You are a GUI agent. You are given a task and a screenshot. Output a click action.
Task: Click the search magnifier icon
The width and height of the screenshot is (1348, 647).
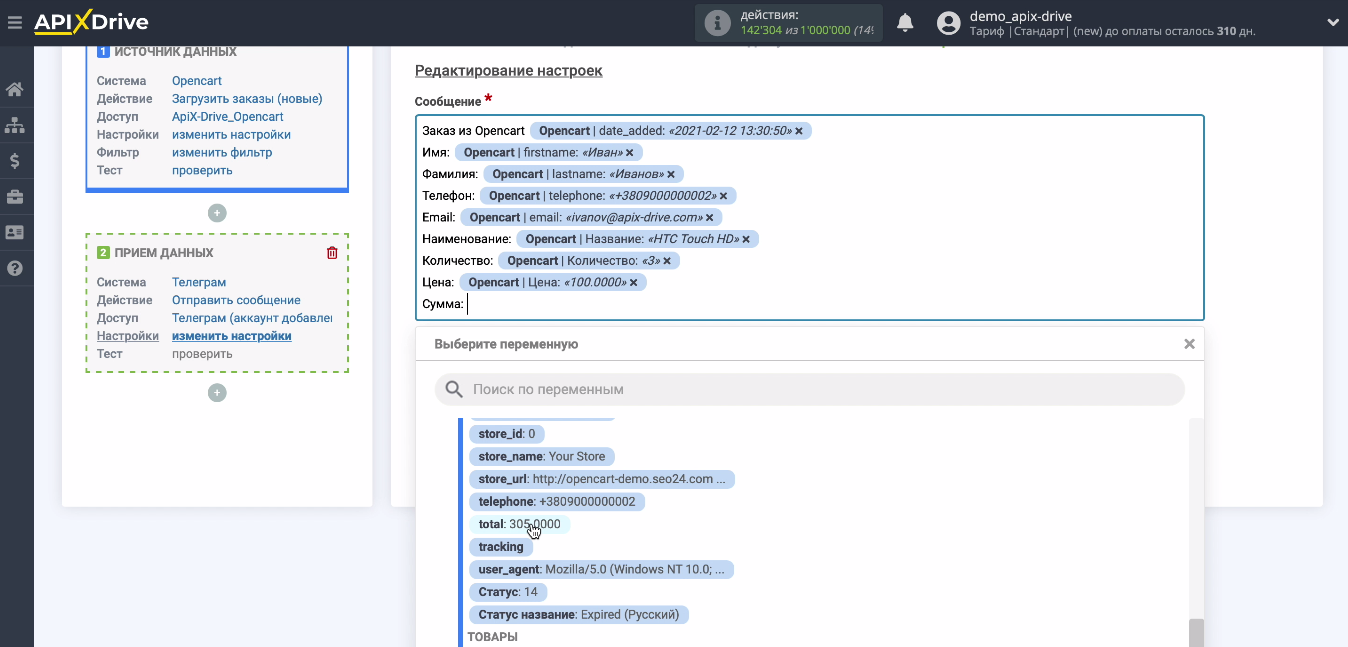453,389
